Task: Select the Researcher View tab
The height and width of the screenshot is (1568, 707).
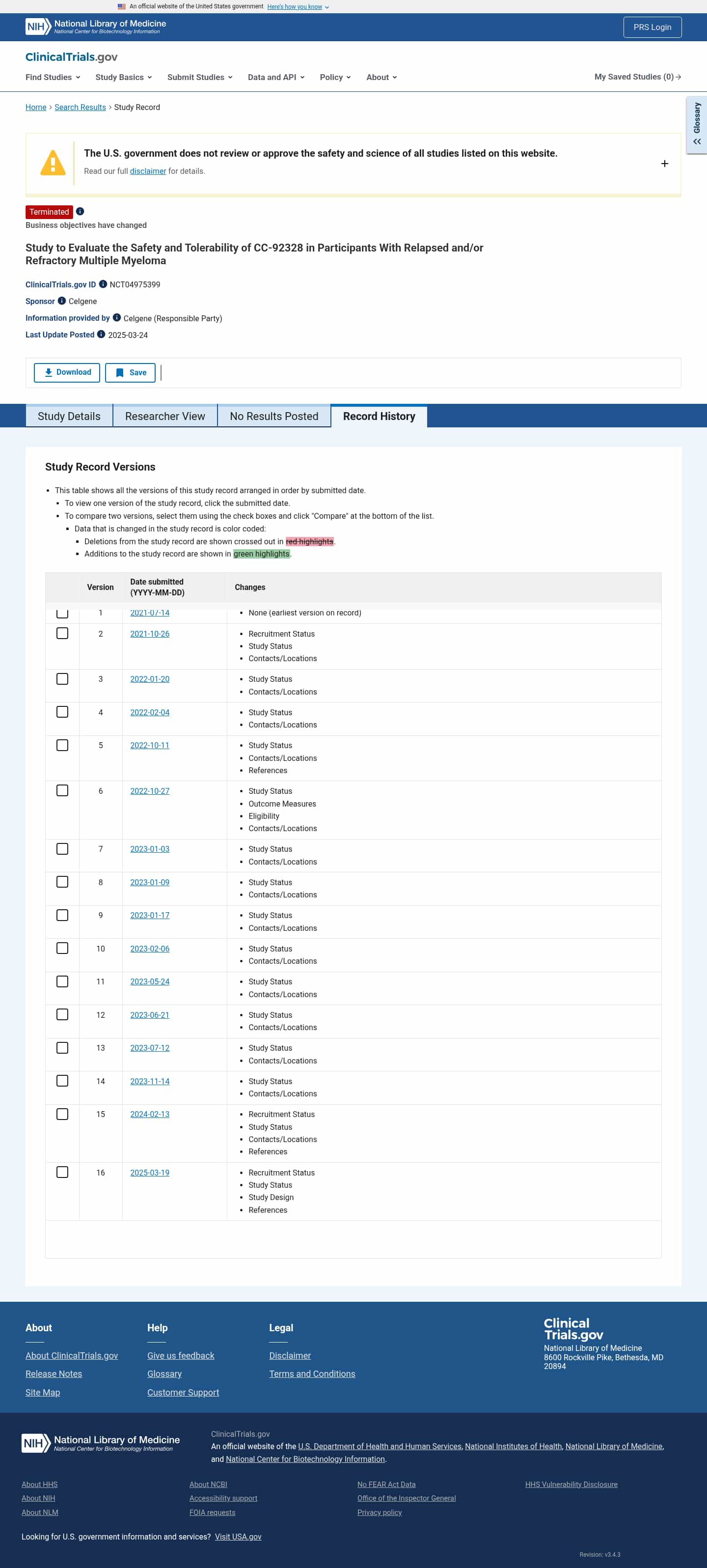Action: [165, 417]
